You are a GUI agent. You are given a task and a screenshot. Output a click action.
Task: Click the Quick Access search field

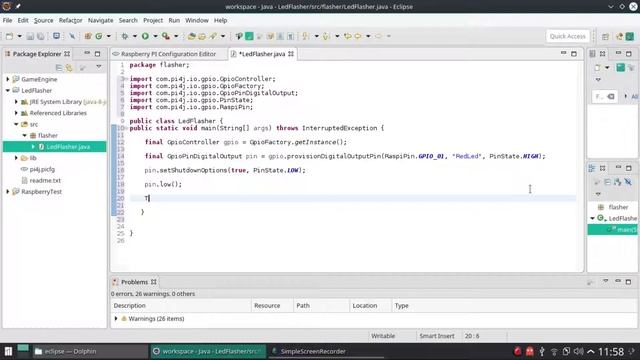(x=567, y=36)
